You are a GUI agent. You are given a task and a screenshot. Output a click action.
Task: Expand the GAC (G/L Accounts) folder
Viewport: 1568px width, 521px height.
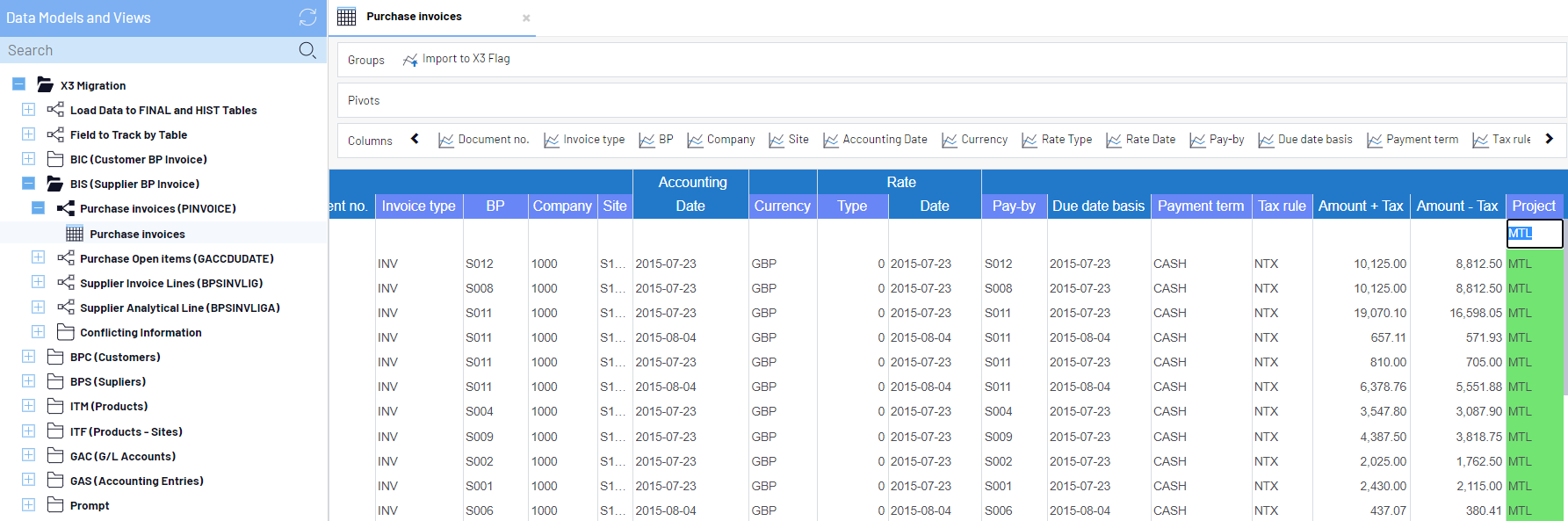pos(28,456)
